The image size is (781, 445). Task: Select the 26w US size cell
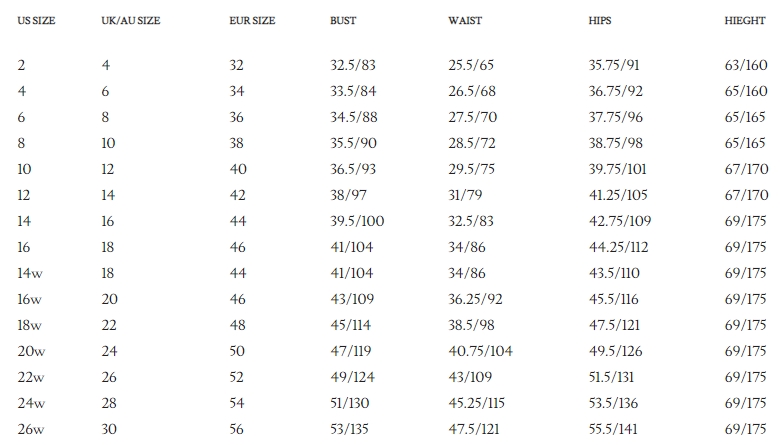point(30,429)
